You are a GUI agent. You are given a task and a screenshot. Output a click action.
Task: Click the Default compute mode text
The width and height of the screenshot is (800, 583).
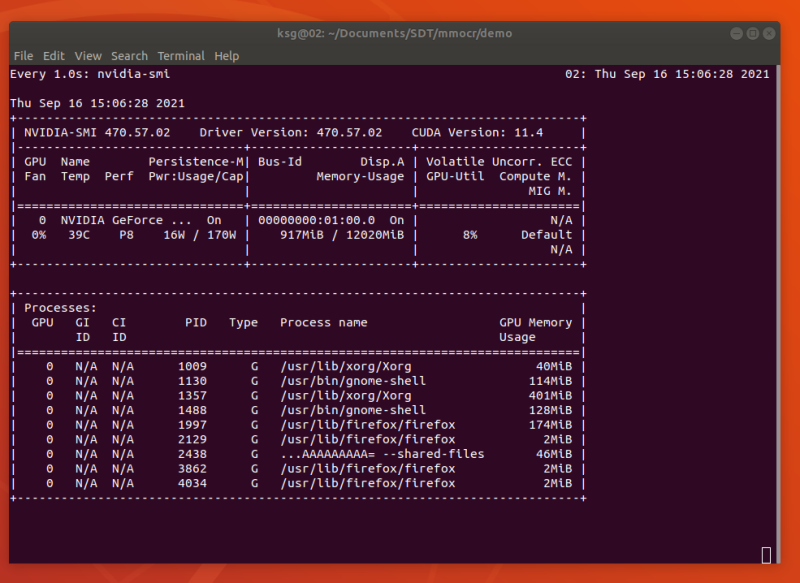tap(546, 234)
